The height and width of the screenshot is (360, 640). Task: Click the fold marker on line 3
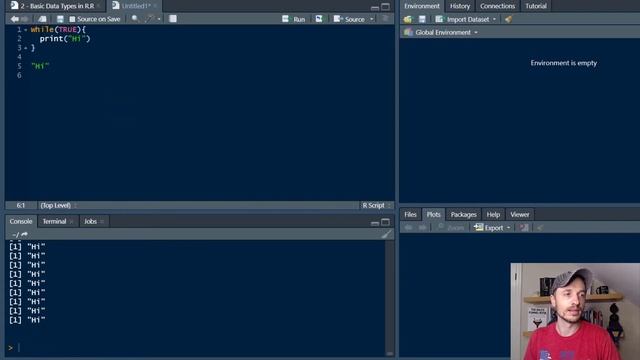(26, 48)
